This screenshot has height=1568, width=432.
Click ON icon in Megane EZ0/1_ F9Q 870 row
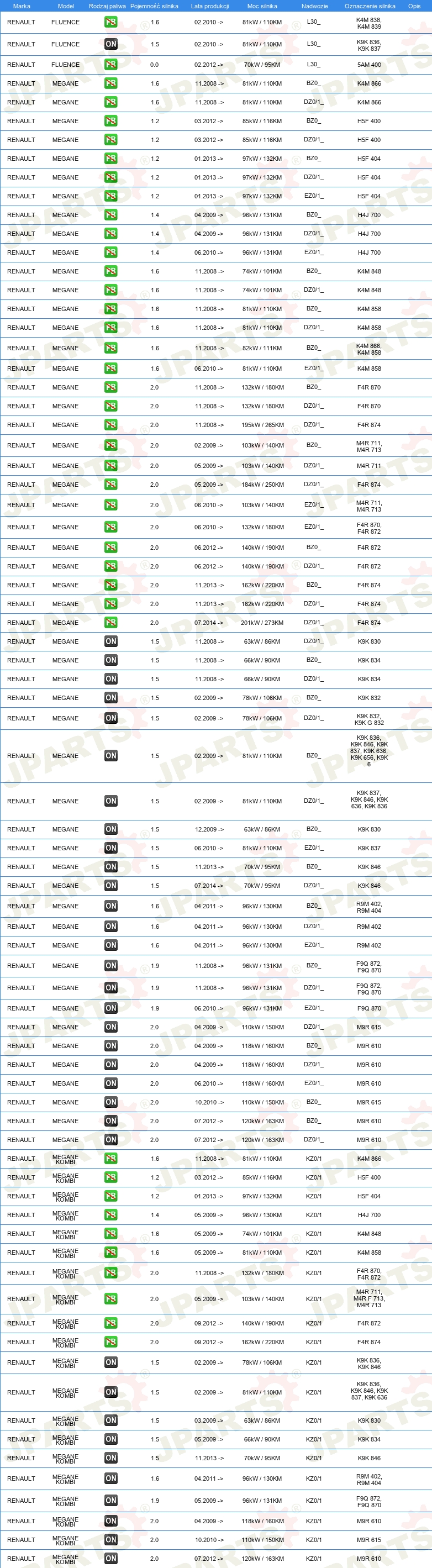click(110, 1008)
